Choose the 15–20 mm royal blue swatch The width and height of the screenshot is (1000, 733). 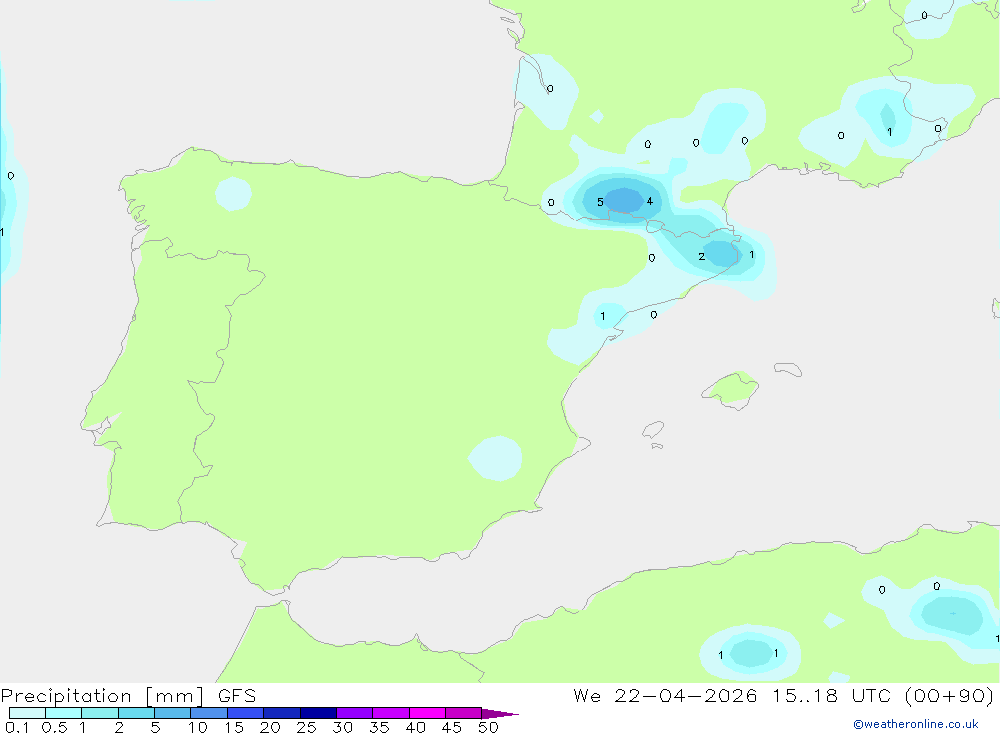[246, 713]
